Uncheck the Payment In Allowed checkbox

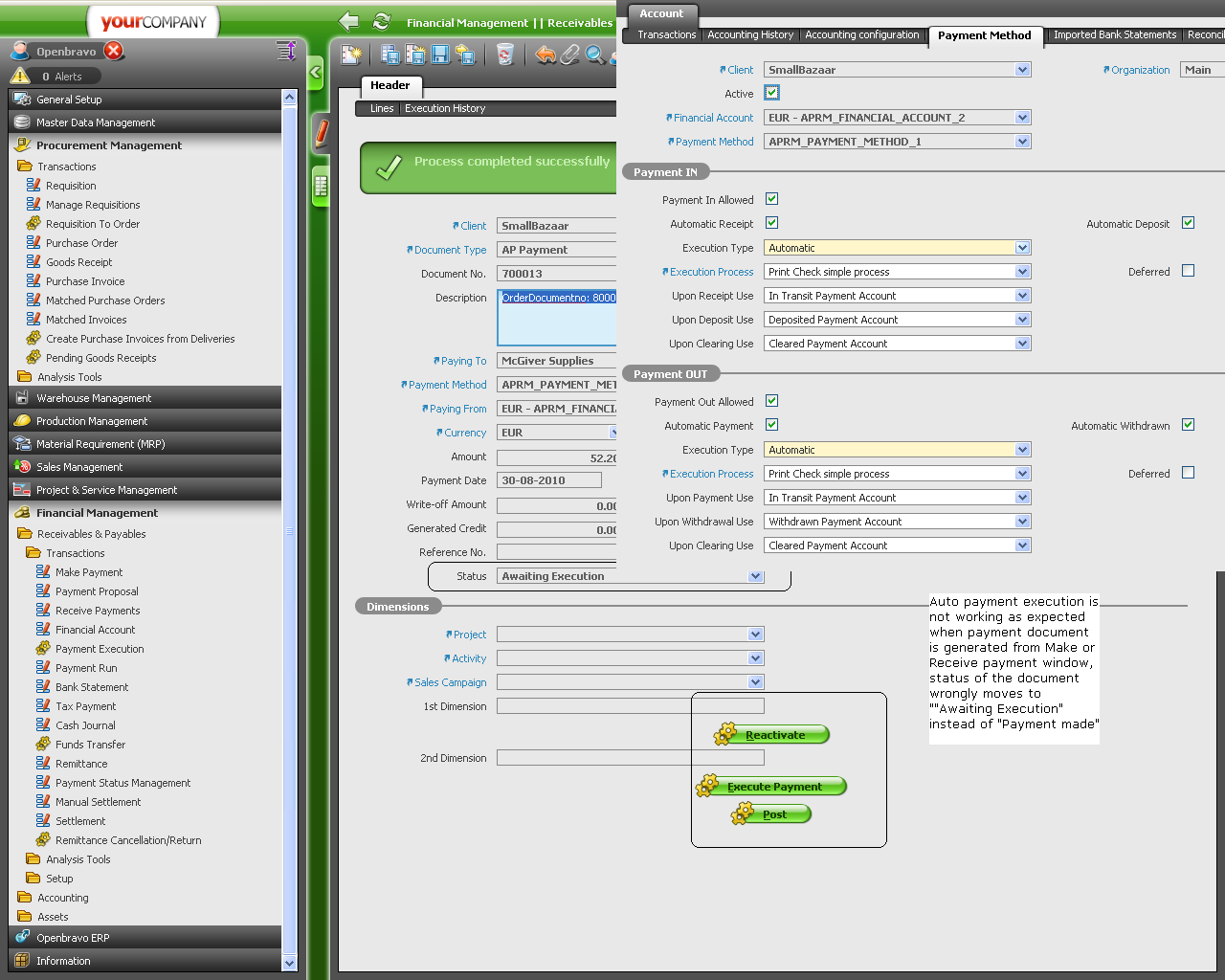coord(772,199)
